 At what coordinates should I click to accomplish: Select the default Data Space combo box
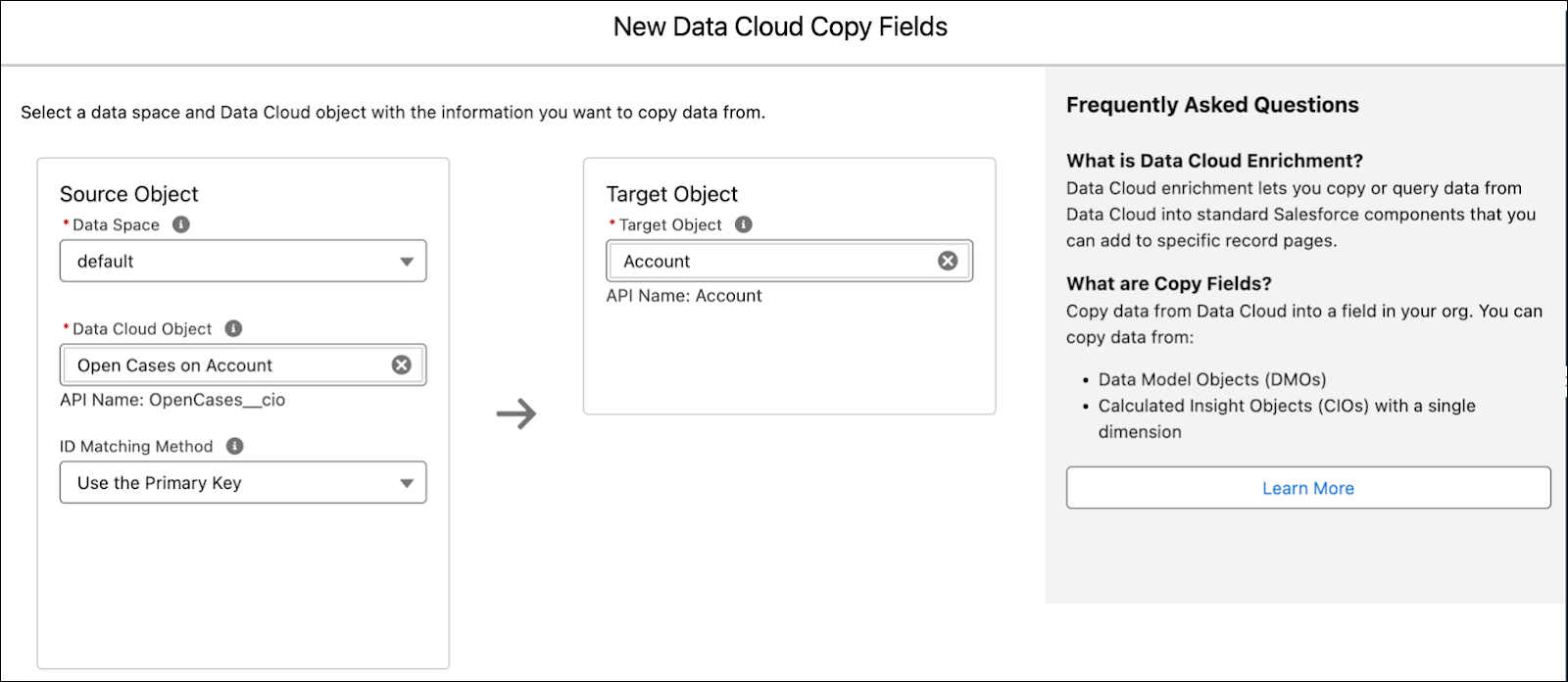click(x=243, y=261)
